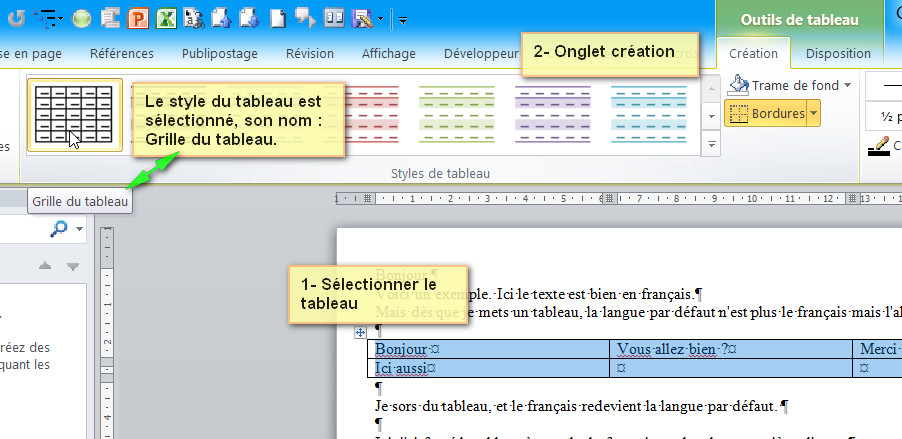Click the pen color pencil icon
The image size is (902, 439).
[878, 146]
